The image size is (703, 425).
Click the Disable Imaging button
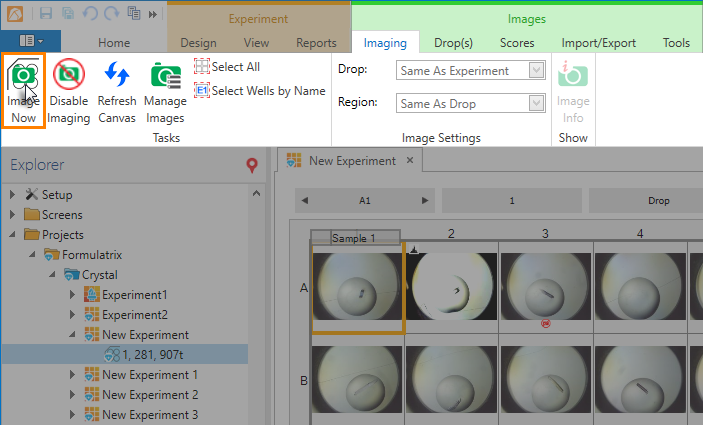pos(69,91)
